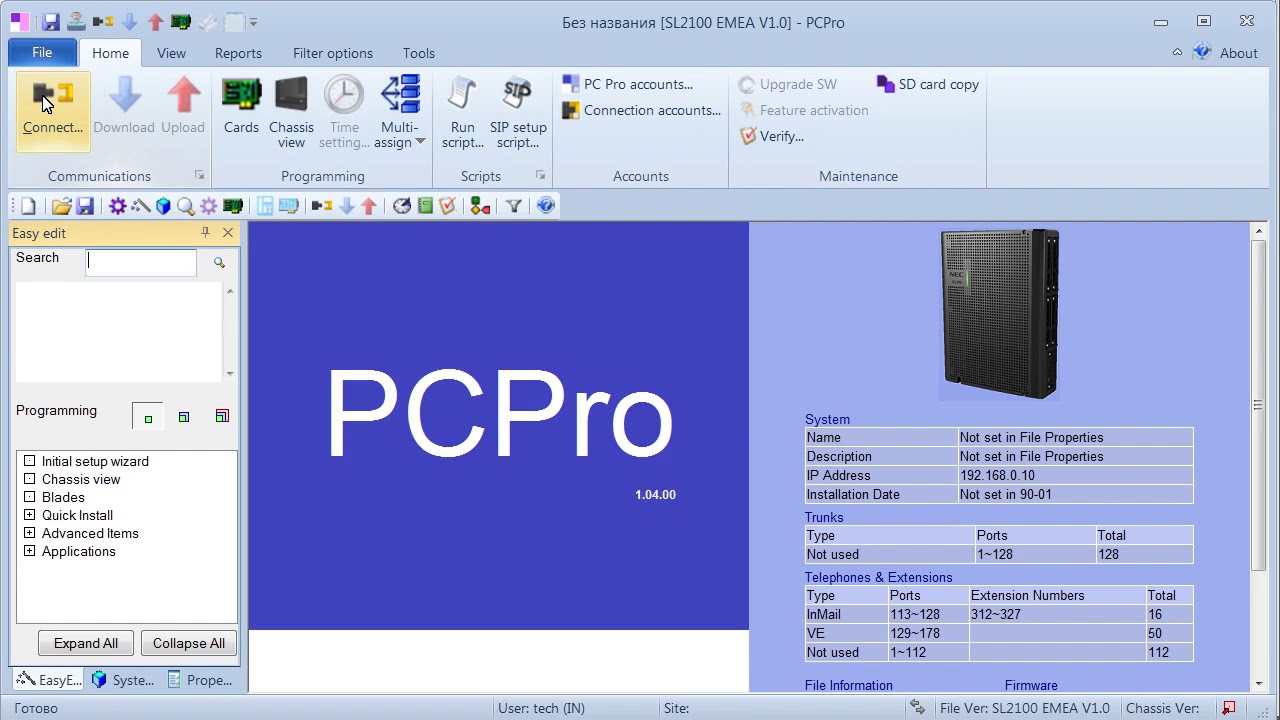Click Verify in the Maintenance group

coord(771,136)
